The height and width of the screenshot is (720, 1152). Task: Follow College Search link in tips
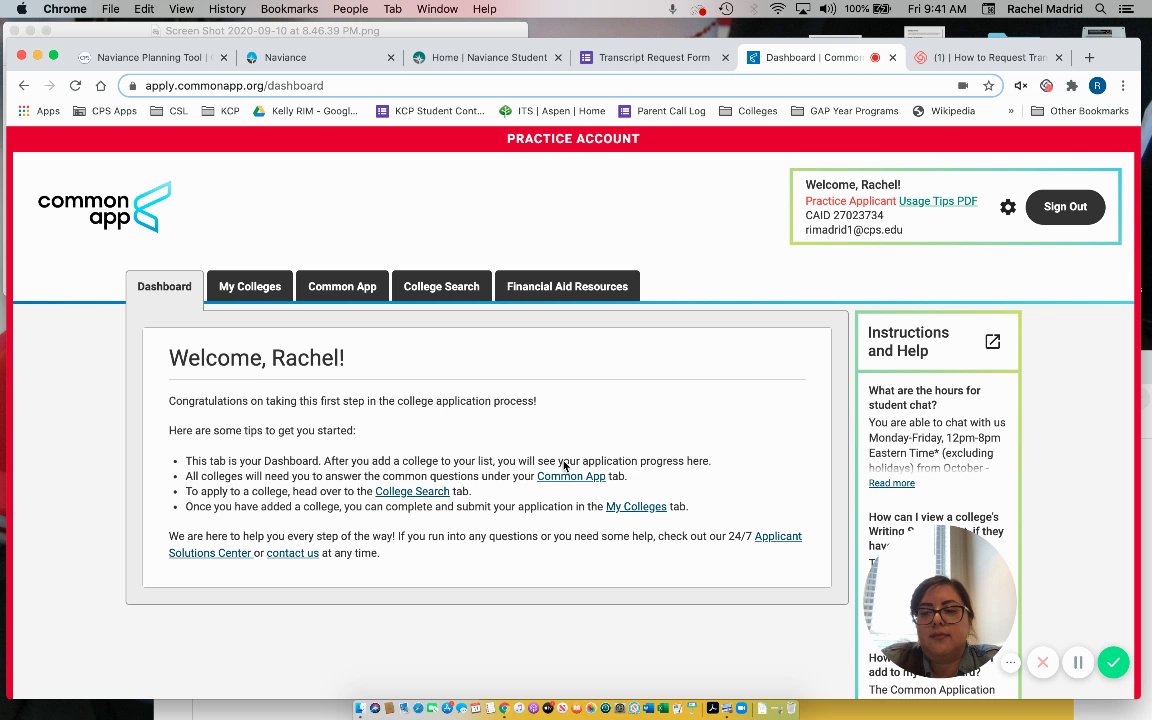click(x=412, y=492)
